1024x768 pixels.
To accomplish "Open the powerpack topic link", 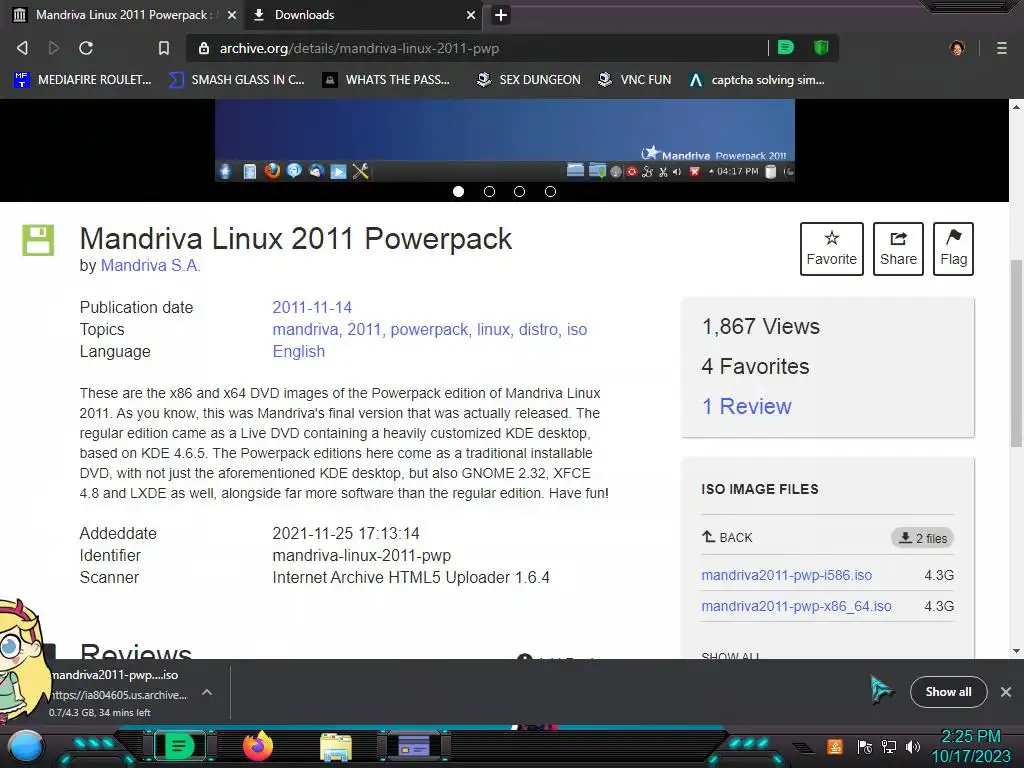I will 429,329.
